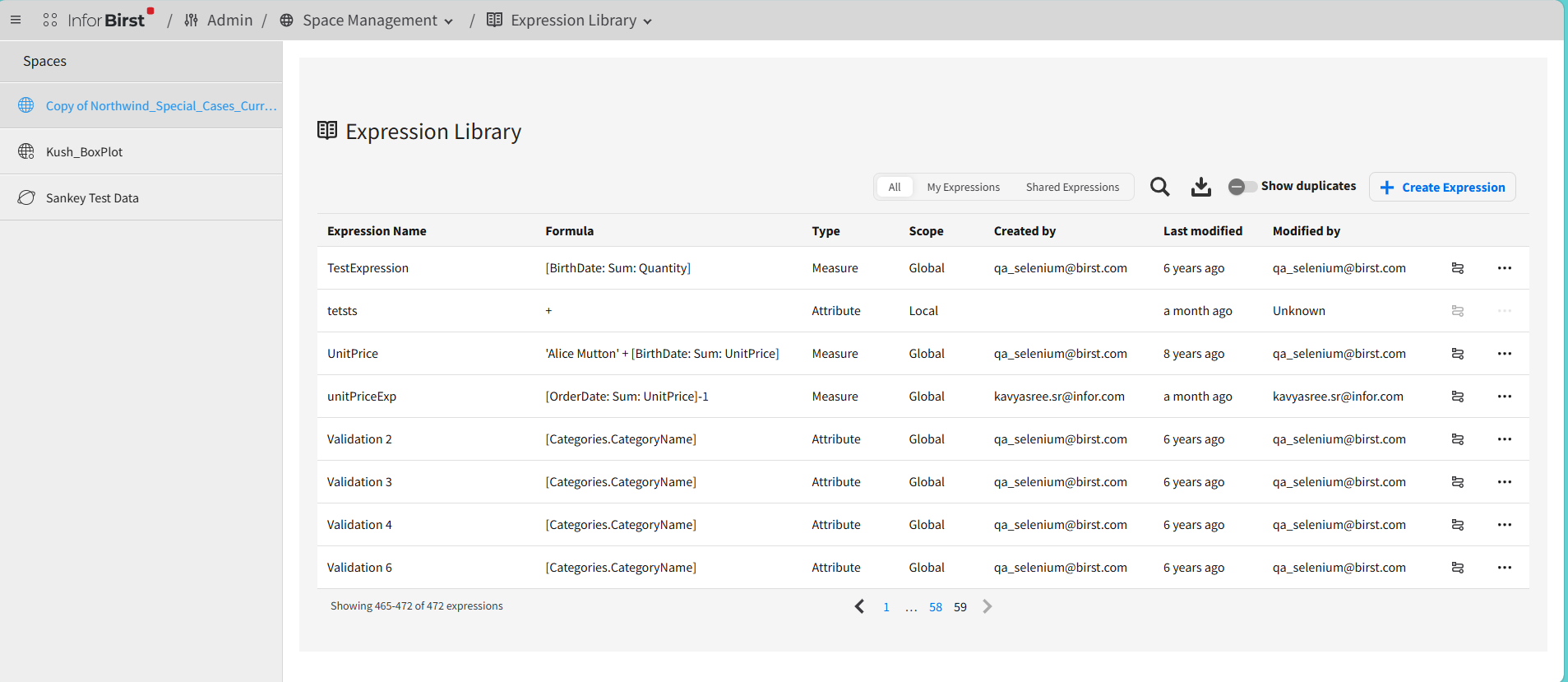
Task: Open the search expressions magnifier
Action: (1159, 187)
